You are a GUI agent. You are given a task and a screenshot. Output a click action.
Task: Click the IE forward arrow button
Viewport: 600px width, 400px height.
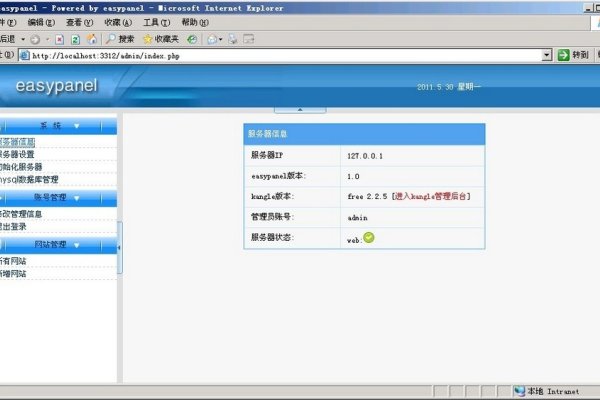(35, 39)
